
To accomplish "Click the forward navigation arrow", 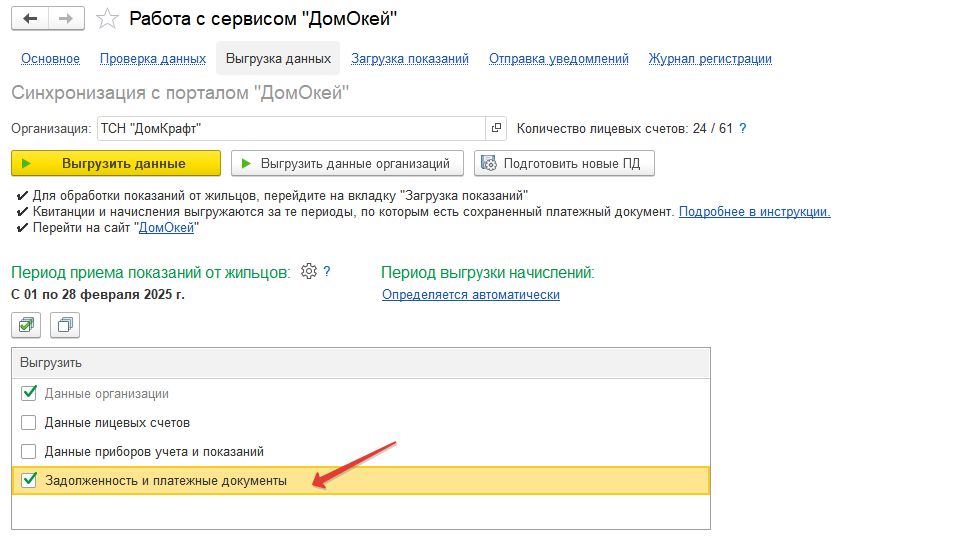I will 66,18.
